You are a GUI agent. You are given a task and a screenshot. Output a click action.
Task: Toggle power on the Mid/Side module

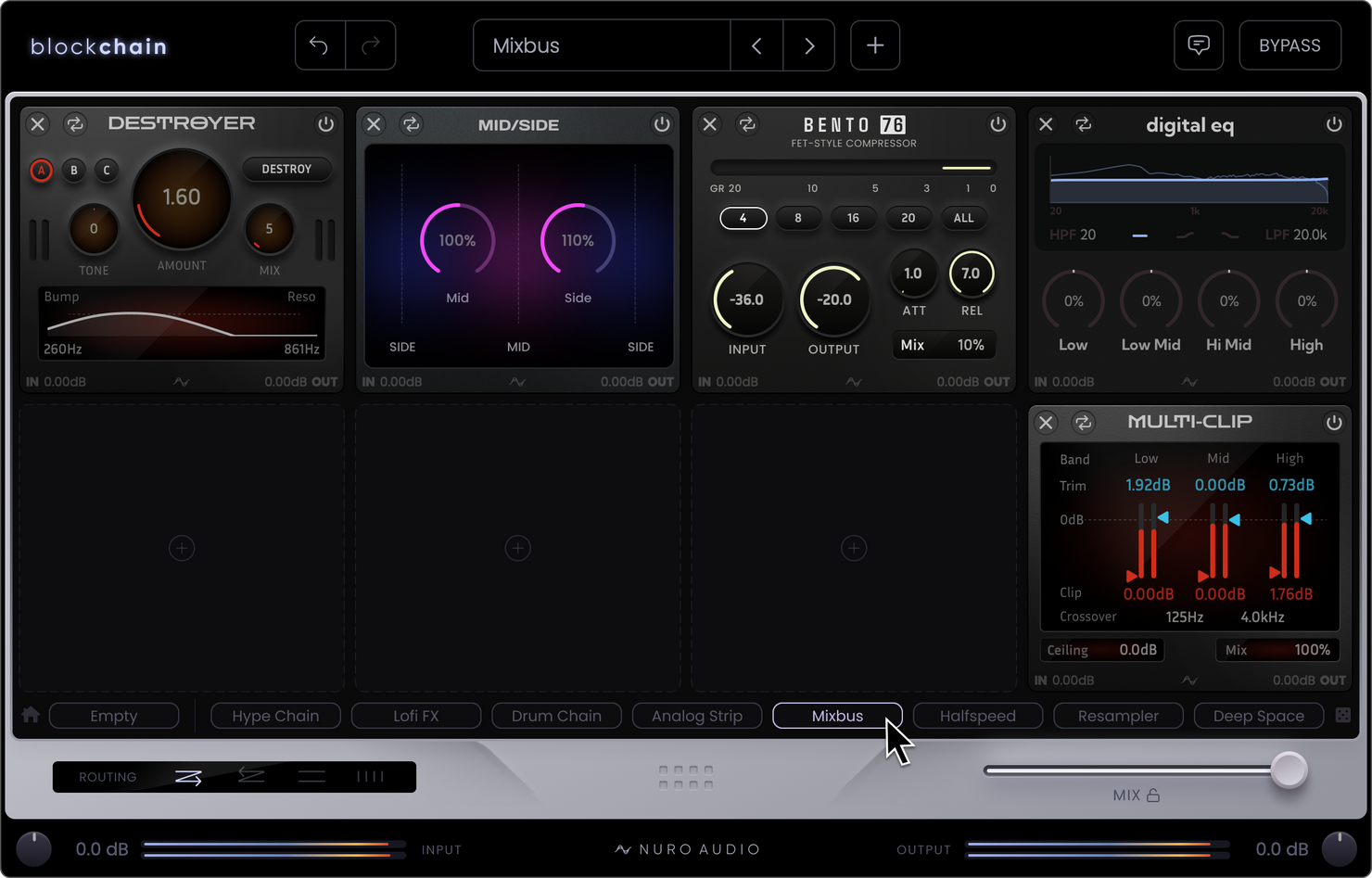click(662, 123)
